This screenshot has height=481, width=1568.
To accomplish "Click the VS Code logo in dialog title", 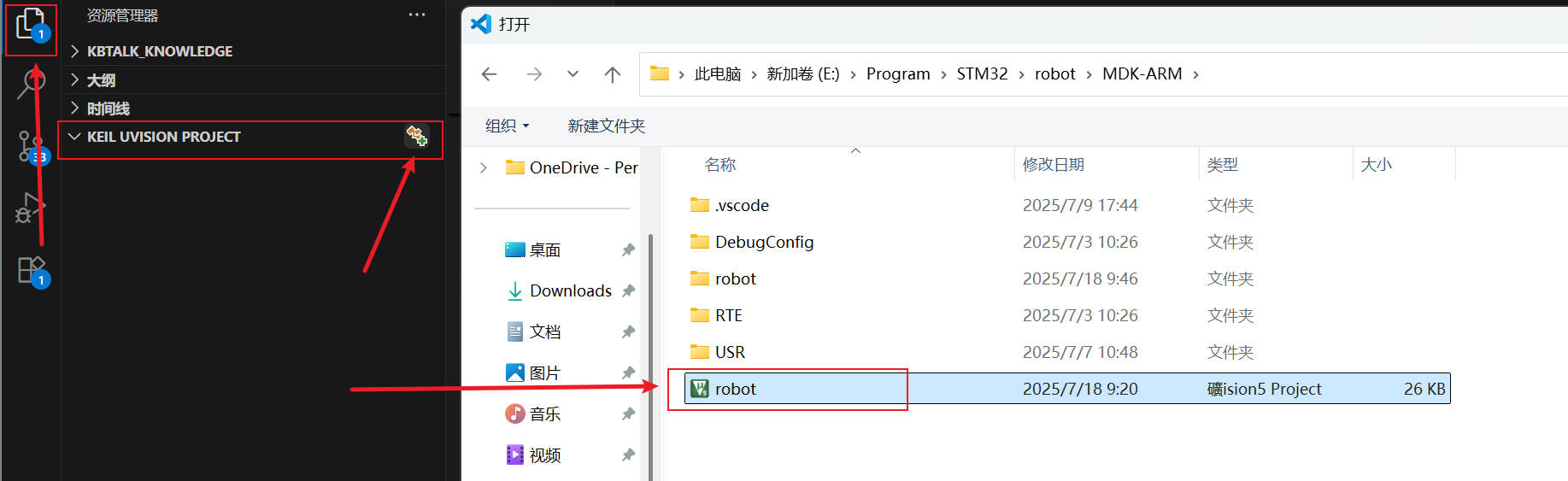I will pos(481,23).
